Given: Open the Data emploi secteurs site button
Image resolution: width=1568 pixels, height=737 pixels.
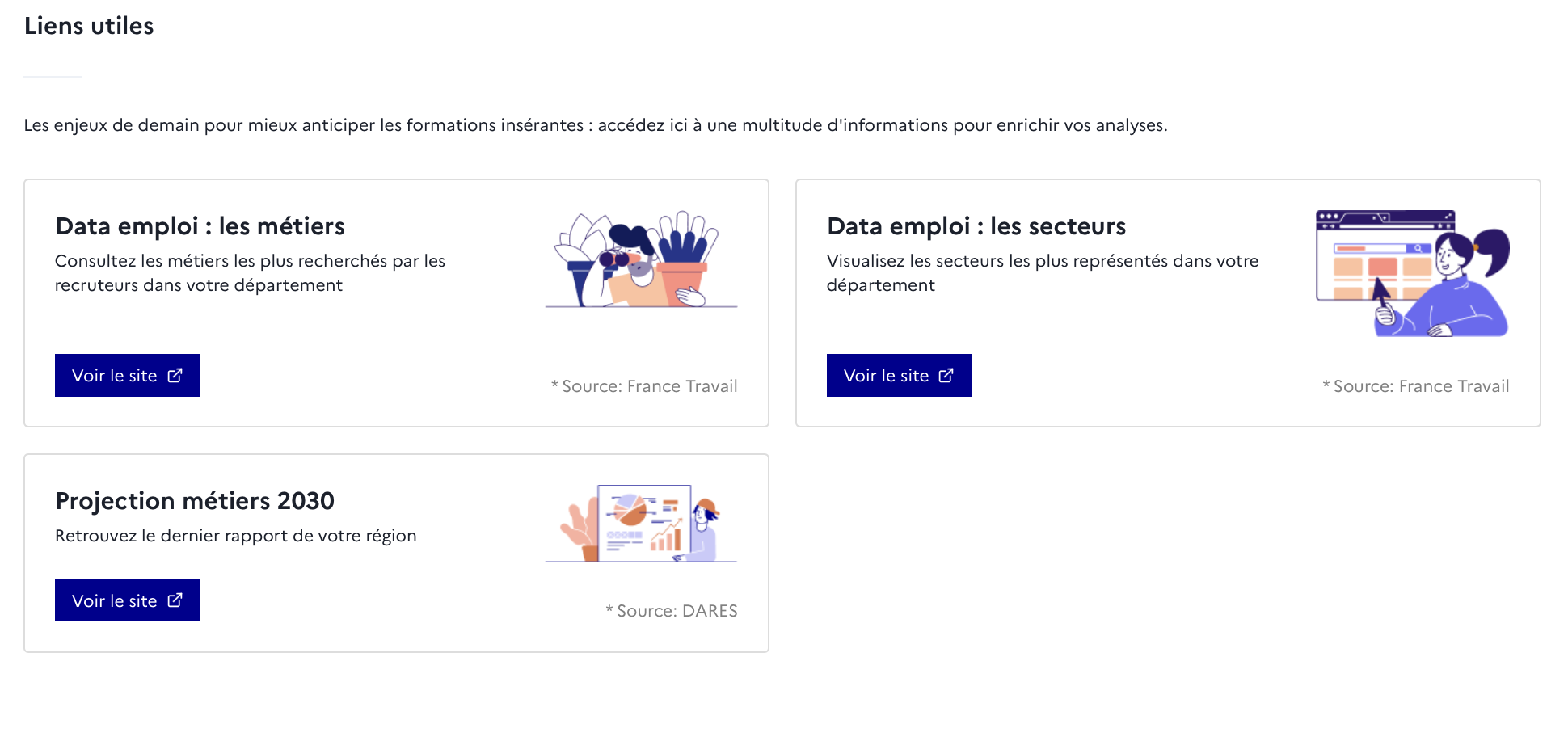Looking at the screenshot, I should (899, 376).
